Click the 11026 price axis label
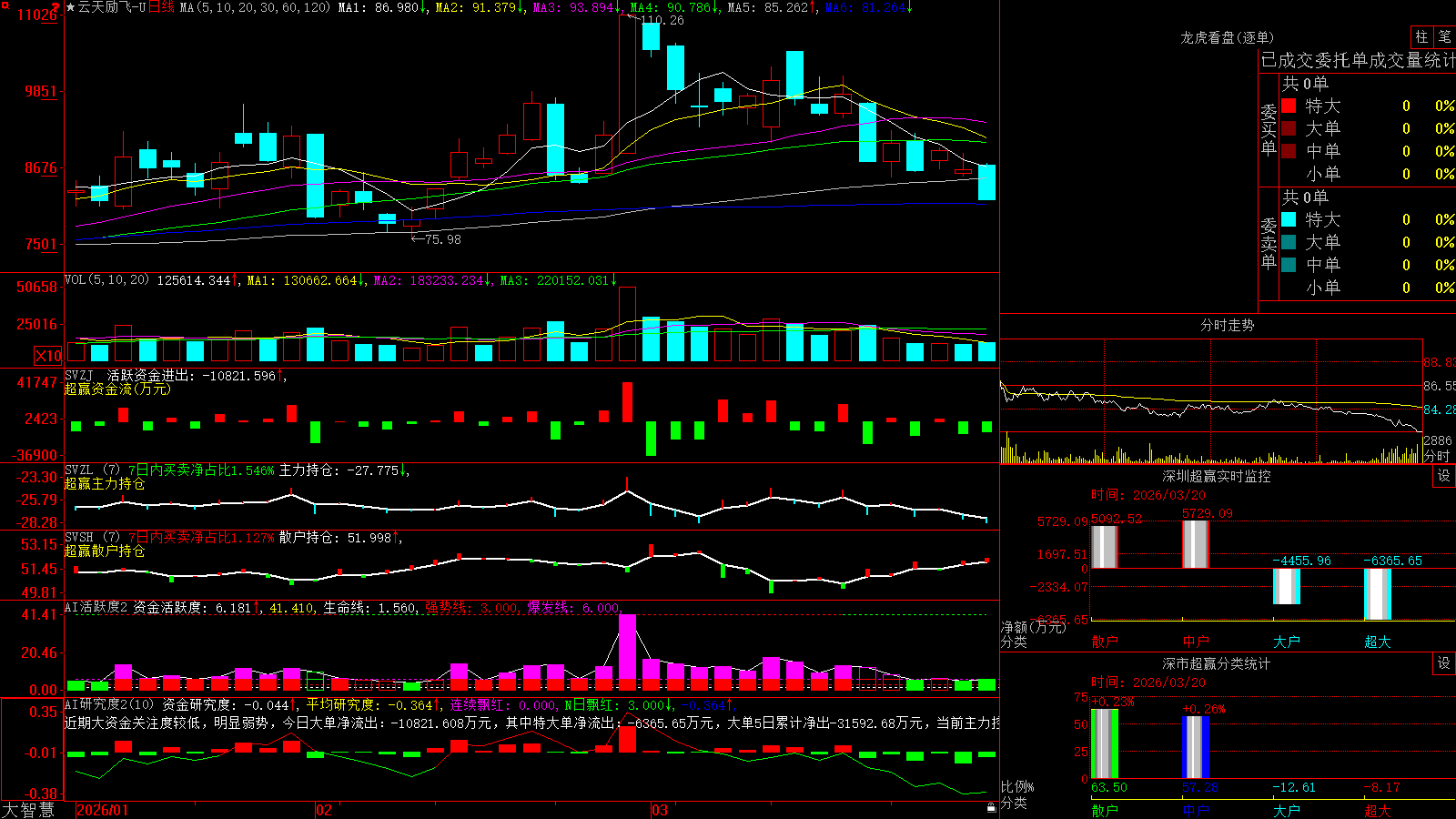 point(38,15)
